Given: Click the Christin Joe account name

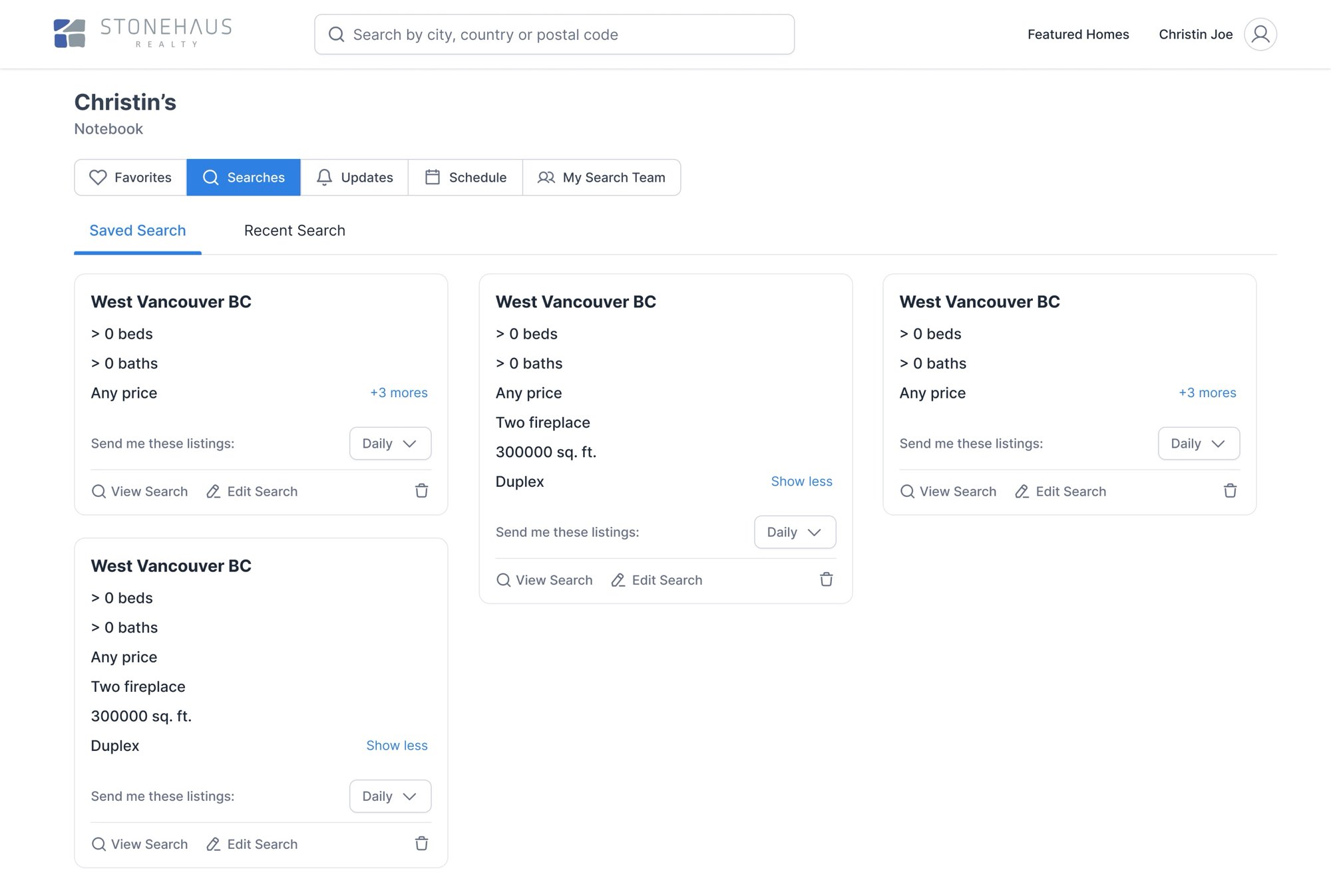Looking at the screenshot, I should [1196, 35].
